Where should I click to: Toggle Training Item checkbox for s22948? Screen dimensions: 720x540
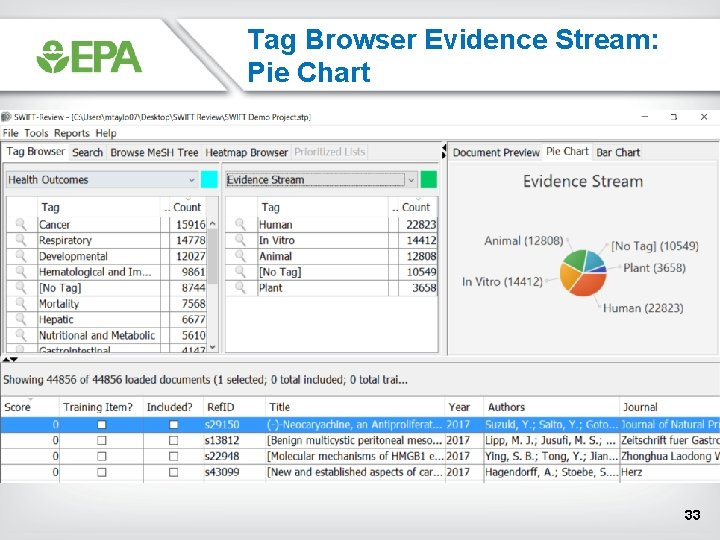click(x=101, y=456)
